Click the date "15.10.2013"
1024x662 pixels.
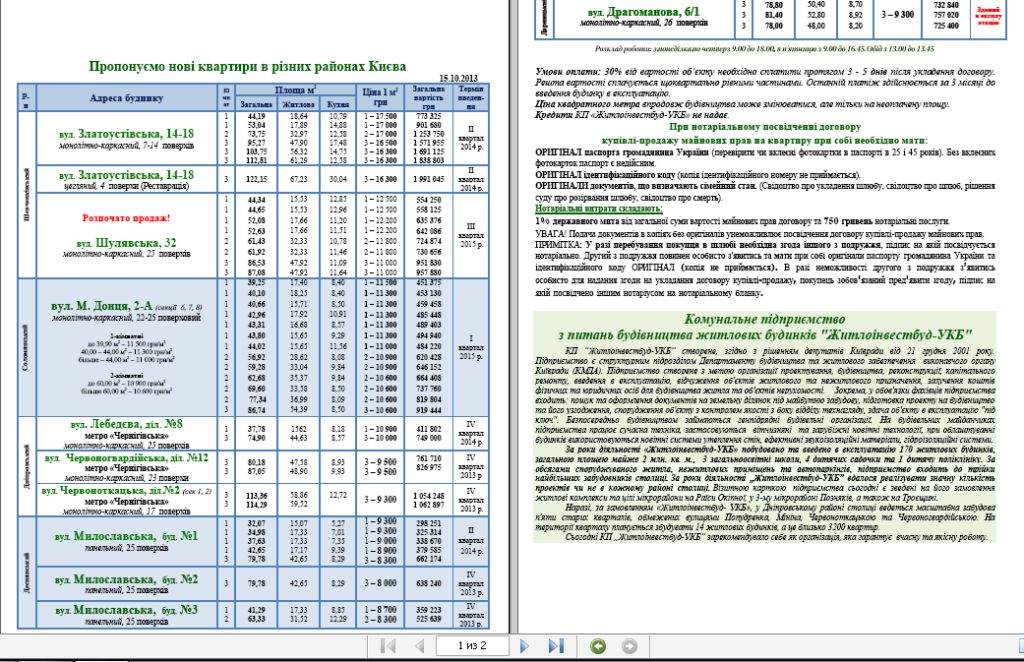pos(458,78)
